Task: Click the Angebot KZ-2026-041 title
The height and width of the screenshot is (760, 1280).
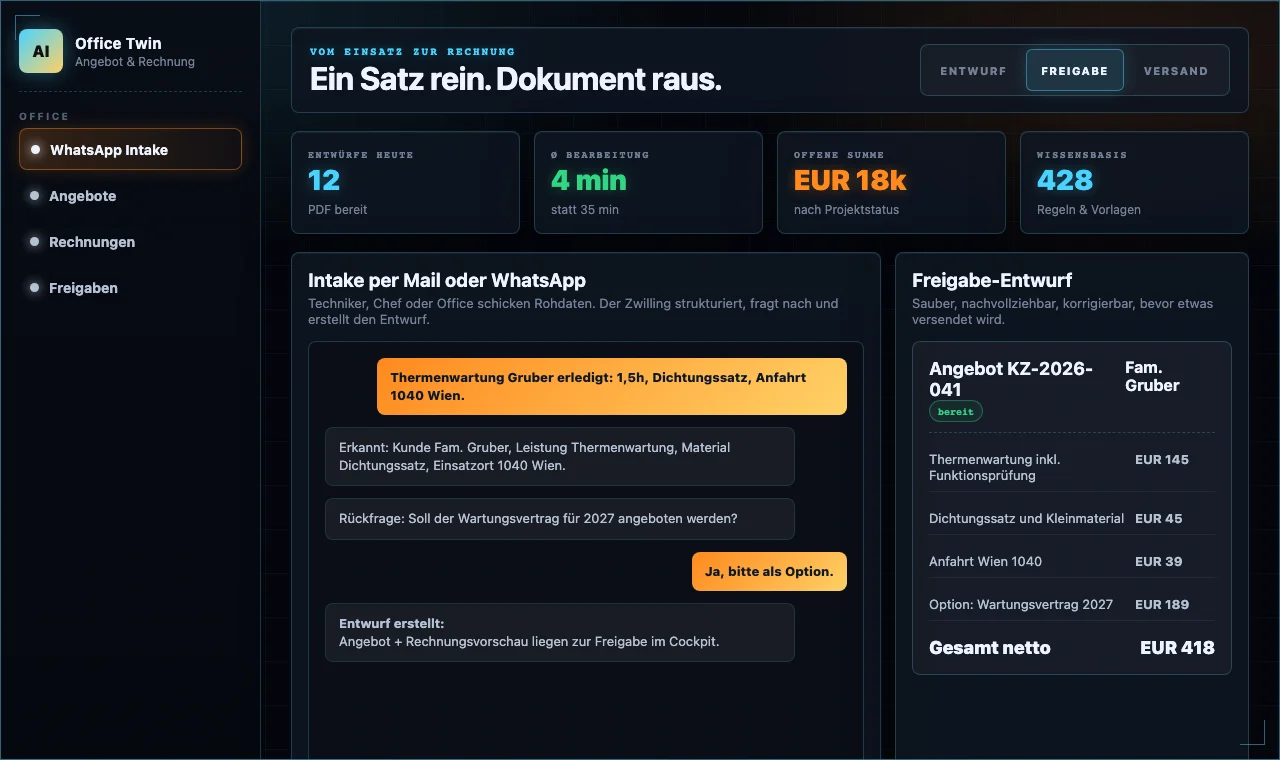Action: pos(1011,379)
